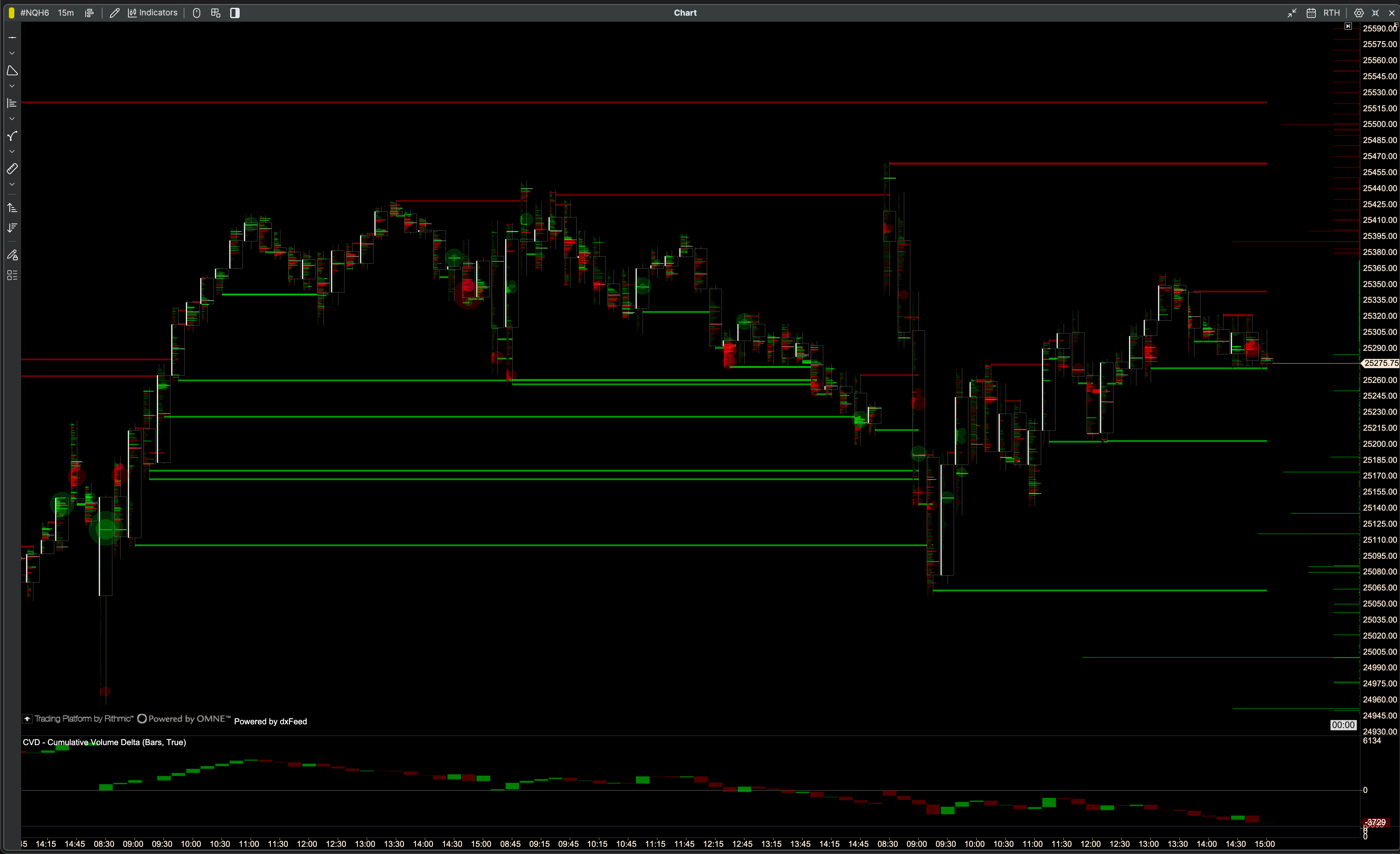Toggle the side panel layout button

(235, 13)
